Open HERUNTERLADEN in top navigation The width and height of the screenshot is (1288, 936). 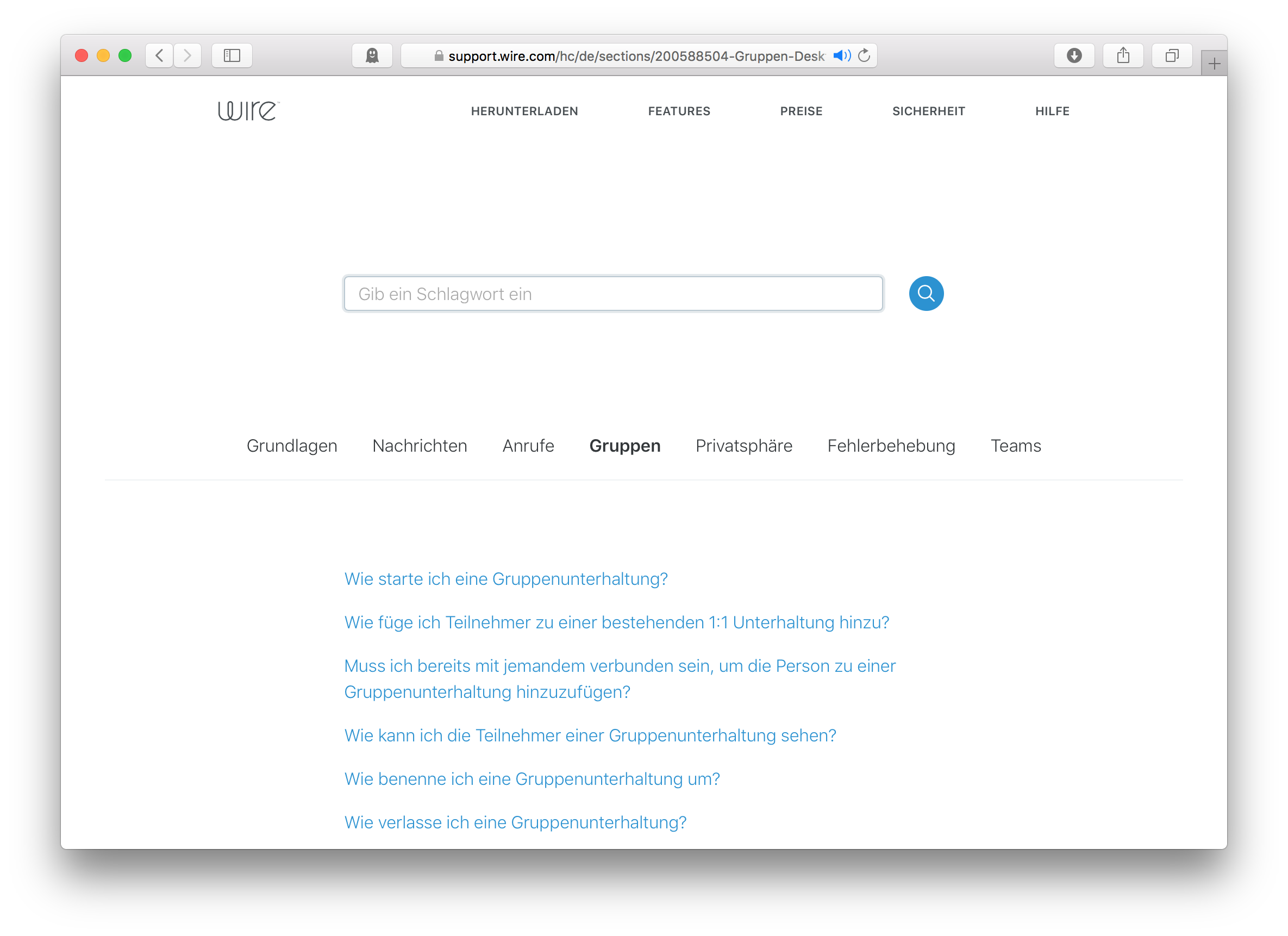(524, 111)
